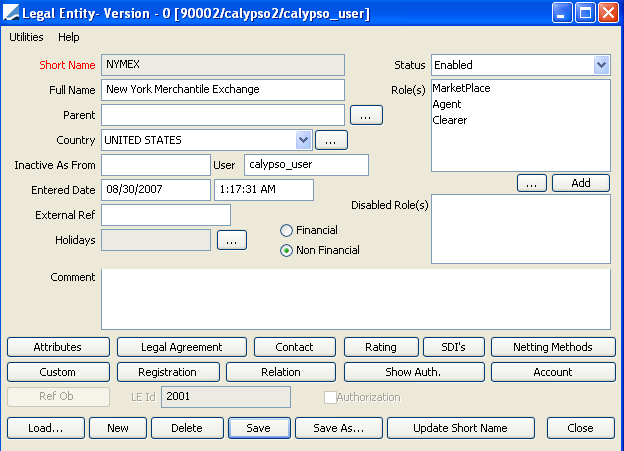Click the title bar application icon
The width and height of the screenshot is (624, 451).
pyautogui.click(x=10, y=13)
